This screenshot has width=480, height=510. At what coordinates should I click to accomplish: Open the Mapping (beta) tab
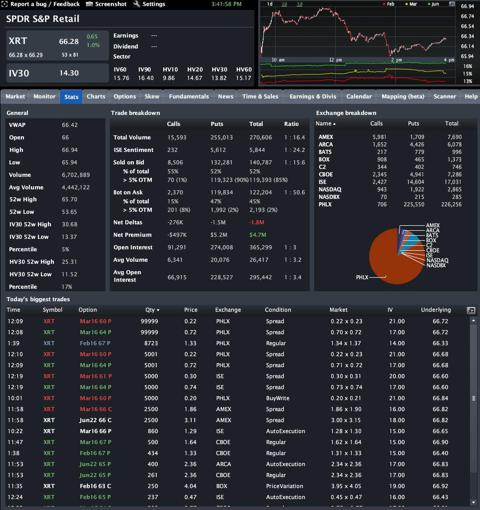pyautogui.click(x=403, y=97)
